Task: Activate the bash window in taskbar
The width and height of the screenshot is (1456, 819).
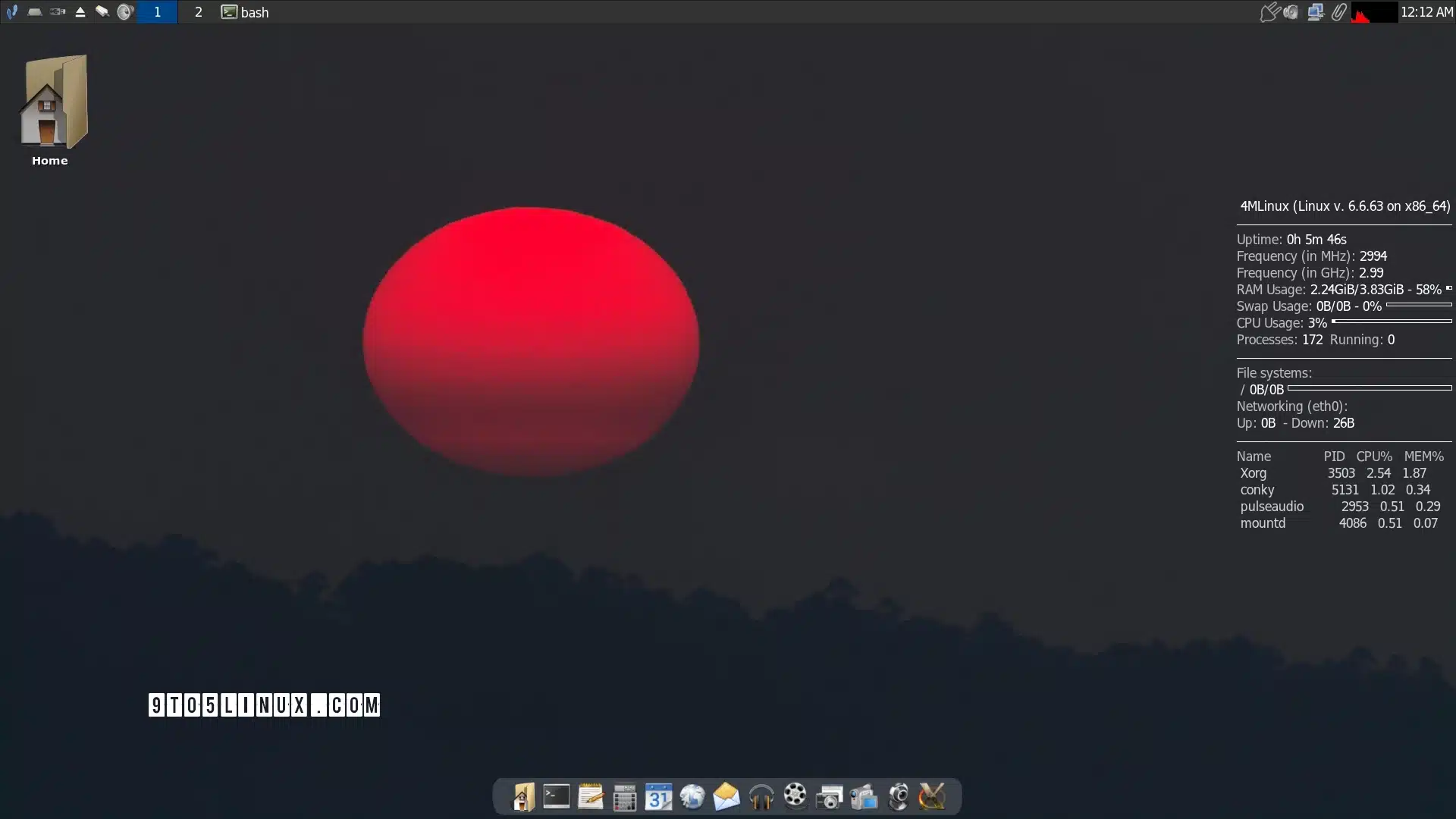Action: [245, 12]
